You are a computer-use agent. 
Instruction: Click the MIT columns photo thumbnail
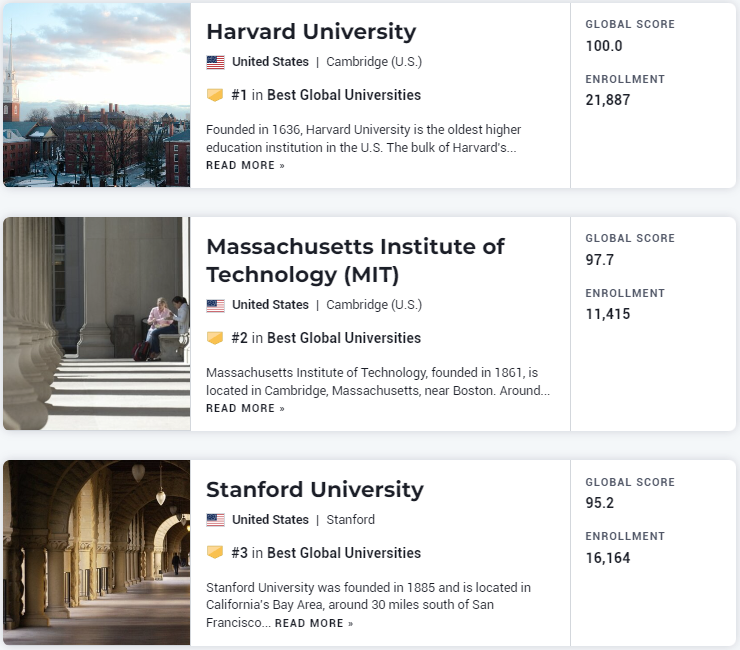tap(97, 323)
